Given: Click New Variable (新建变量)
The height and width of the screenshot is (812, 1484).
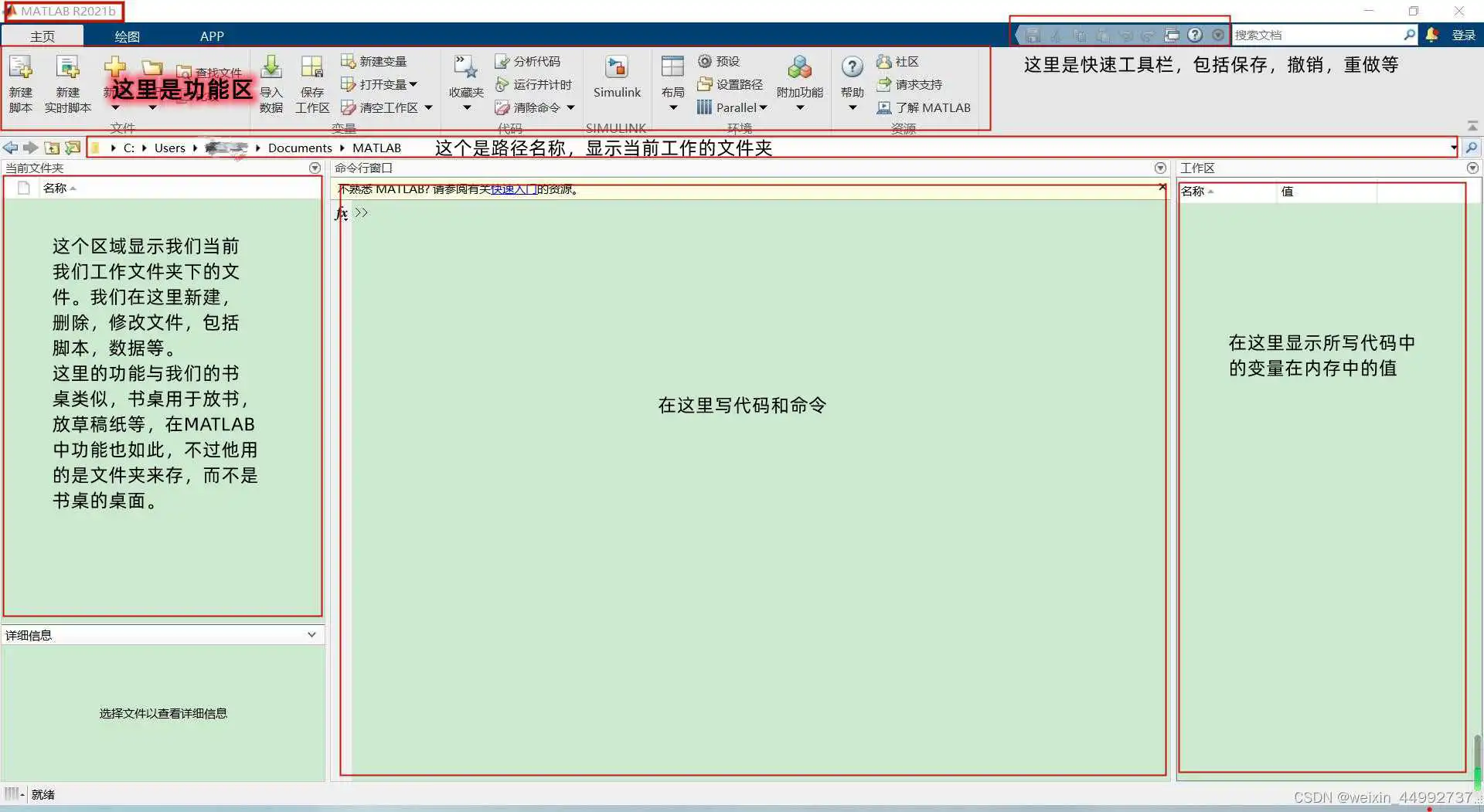Looking at the screenshot, I should (374, 61).
